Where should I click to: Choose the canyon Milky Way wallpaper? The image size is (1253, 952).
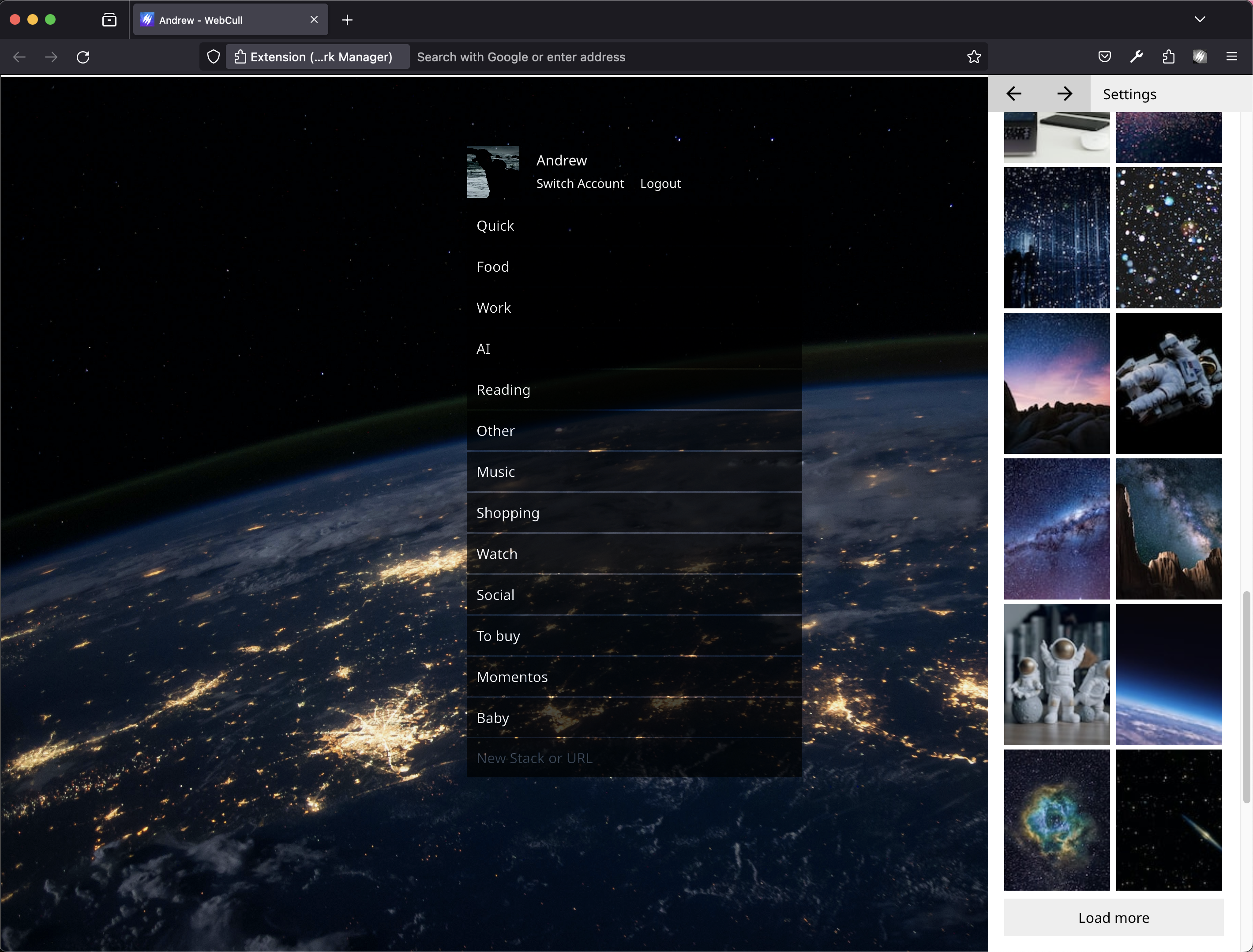click(x=1169, y=528)
